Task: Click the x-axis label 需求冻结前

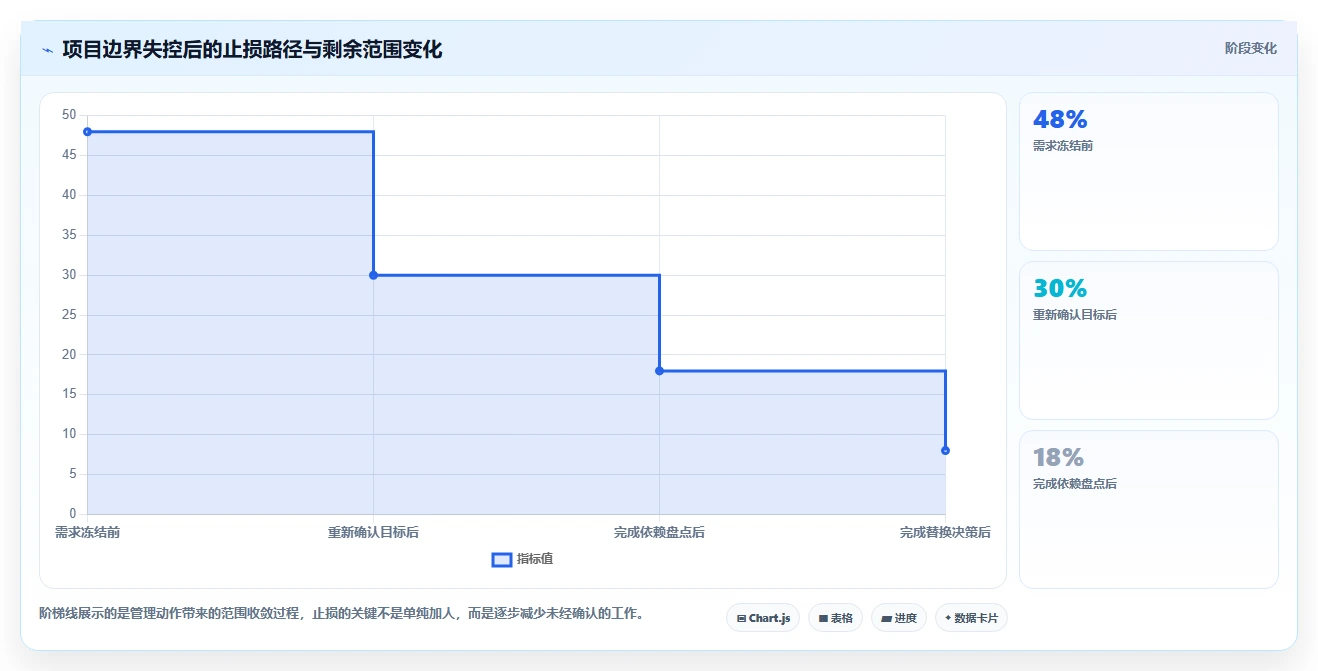Action: 87,533
